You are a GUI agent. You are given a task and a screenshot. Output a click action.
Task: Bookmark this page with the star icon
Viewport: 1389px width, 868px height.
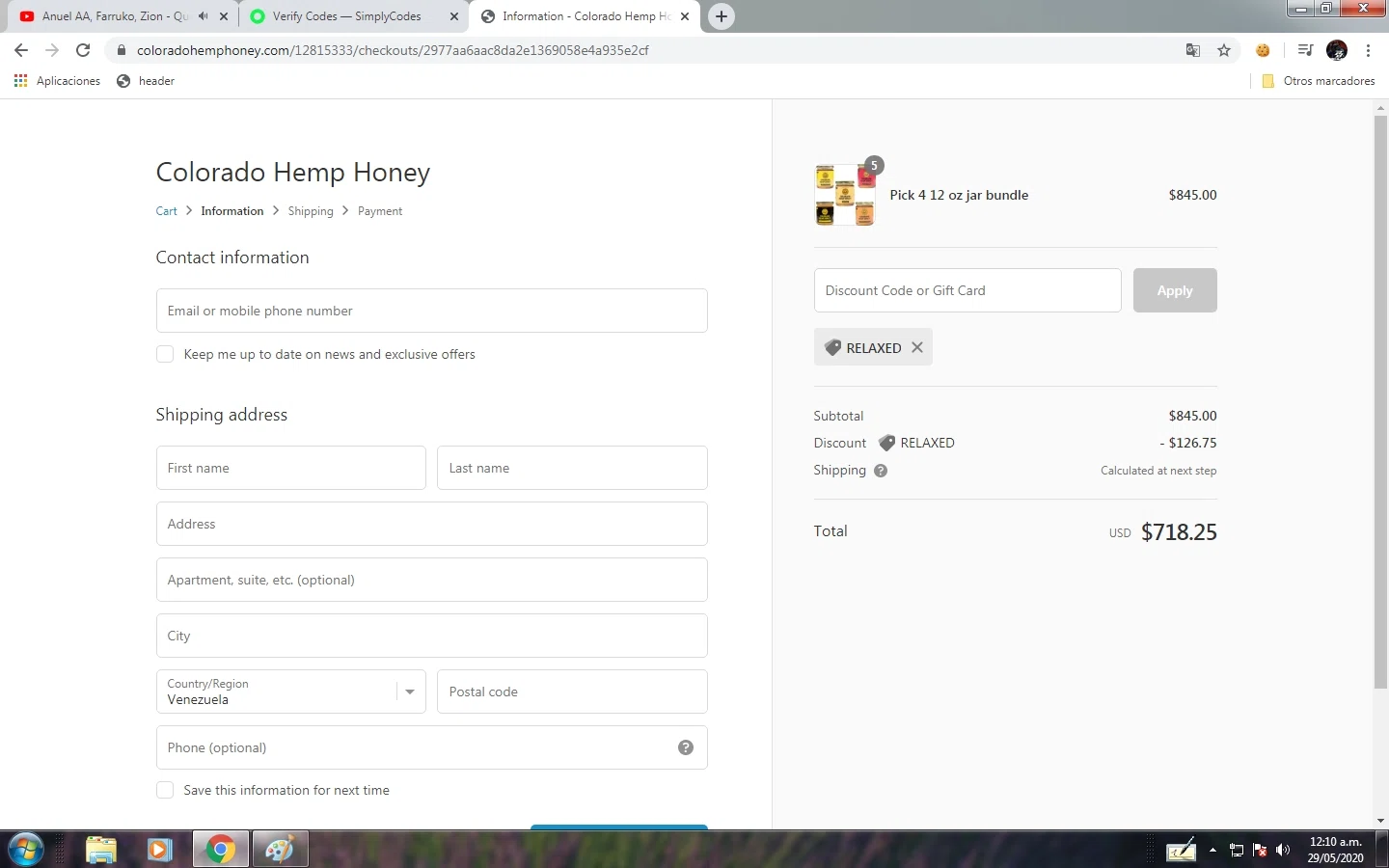[x=1224, y=50]
